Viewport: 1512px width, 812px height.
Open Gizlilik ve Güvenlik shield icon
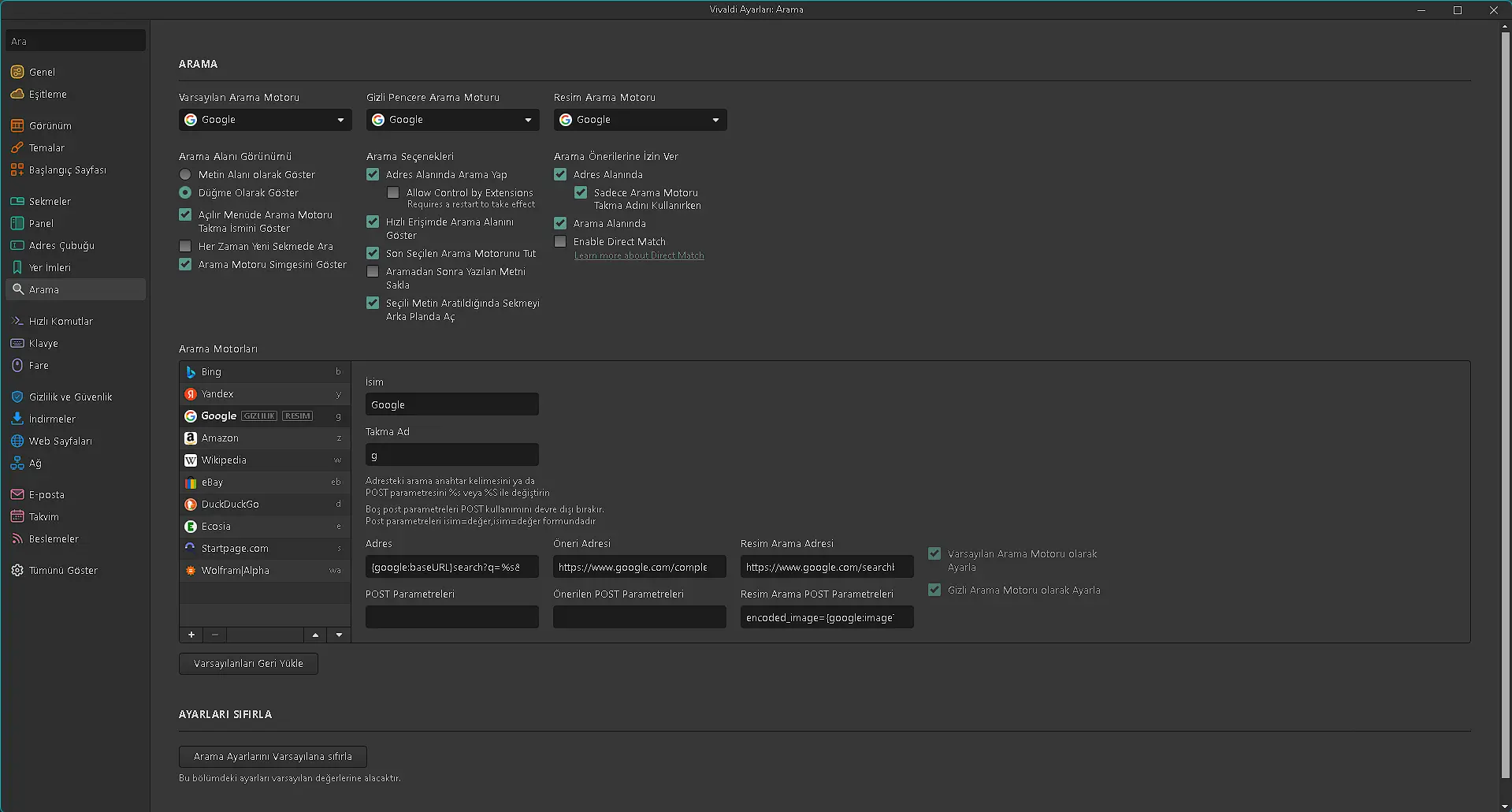(17, 397)
